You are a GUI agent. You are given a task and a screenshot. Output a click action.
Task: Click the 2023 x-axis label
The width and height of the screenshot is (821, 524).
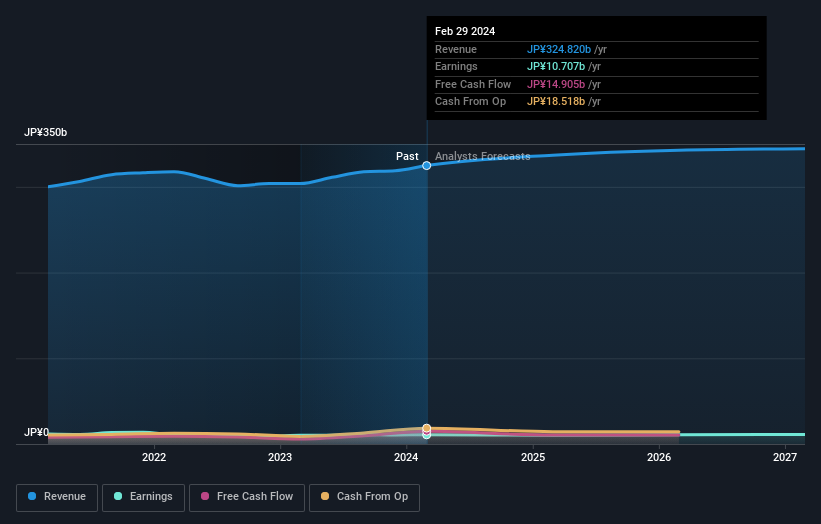[x=280, y=457]
